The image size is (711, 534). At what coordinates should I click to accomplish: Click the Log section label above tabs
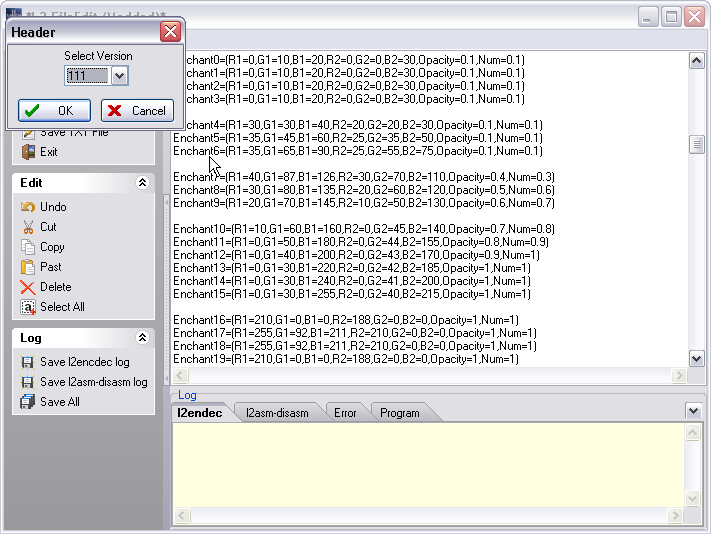[187, 395]
